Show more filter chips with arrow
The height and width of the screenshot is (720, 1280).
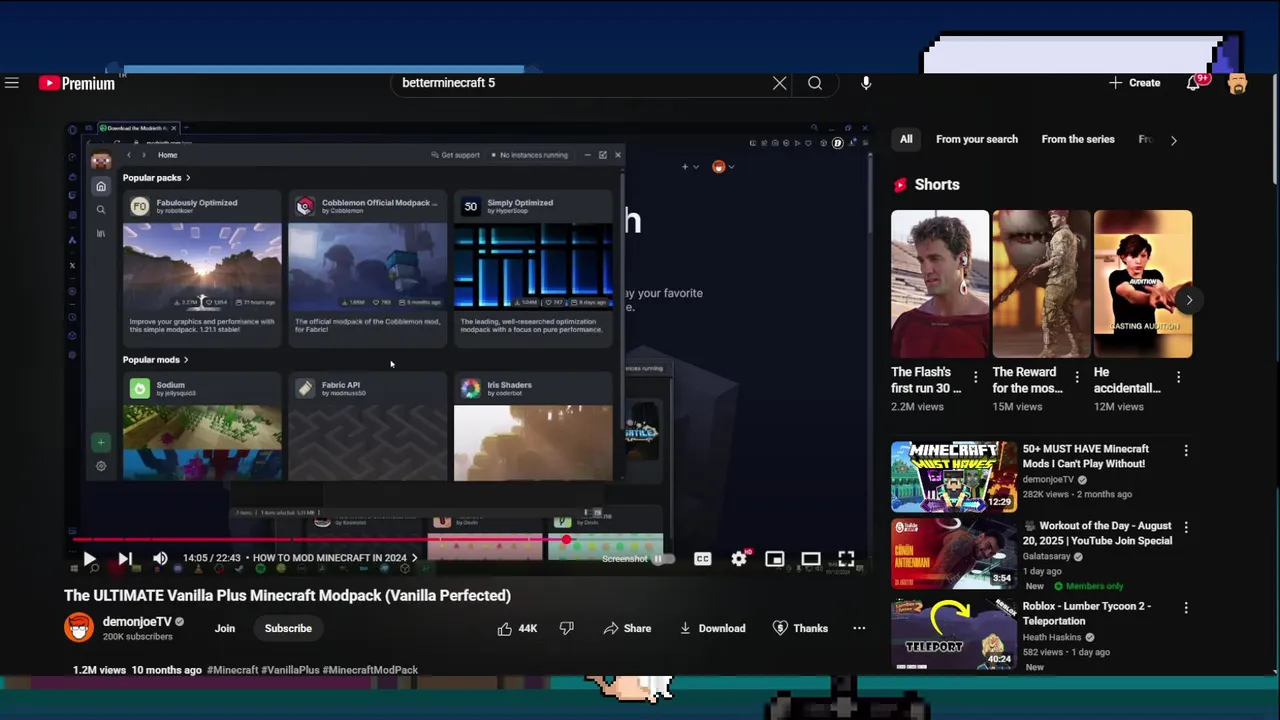click(x=1173, y=140)
